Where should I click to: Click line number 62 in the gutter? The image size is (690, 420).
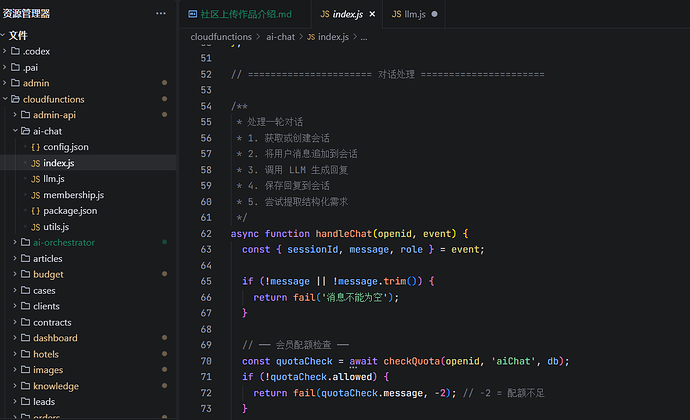206,234
